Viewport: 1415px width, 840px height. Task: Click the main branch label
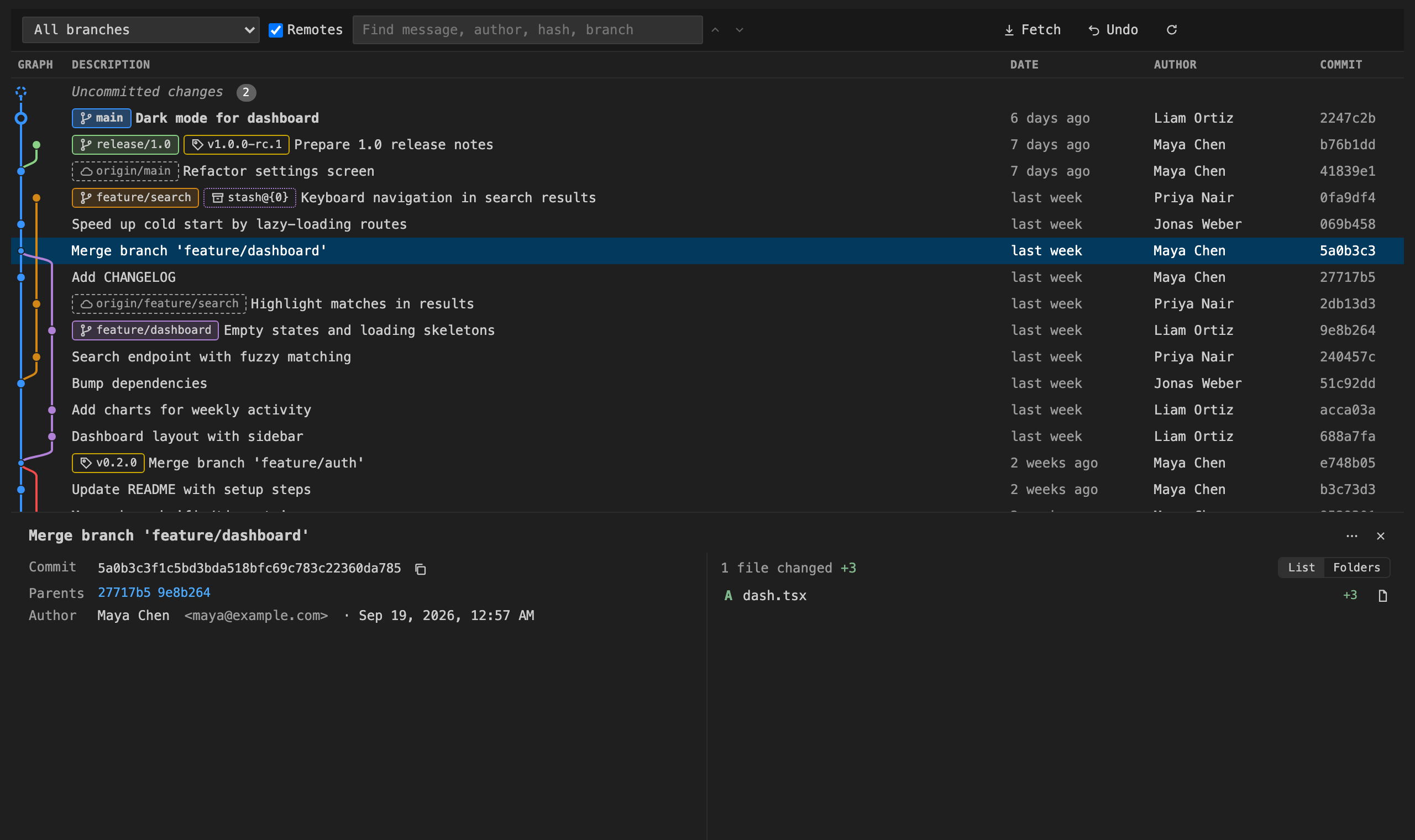pyautogui.click(x=101, y=118)
